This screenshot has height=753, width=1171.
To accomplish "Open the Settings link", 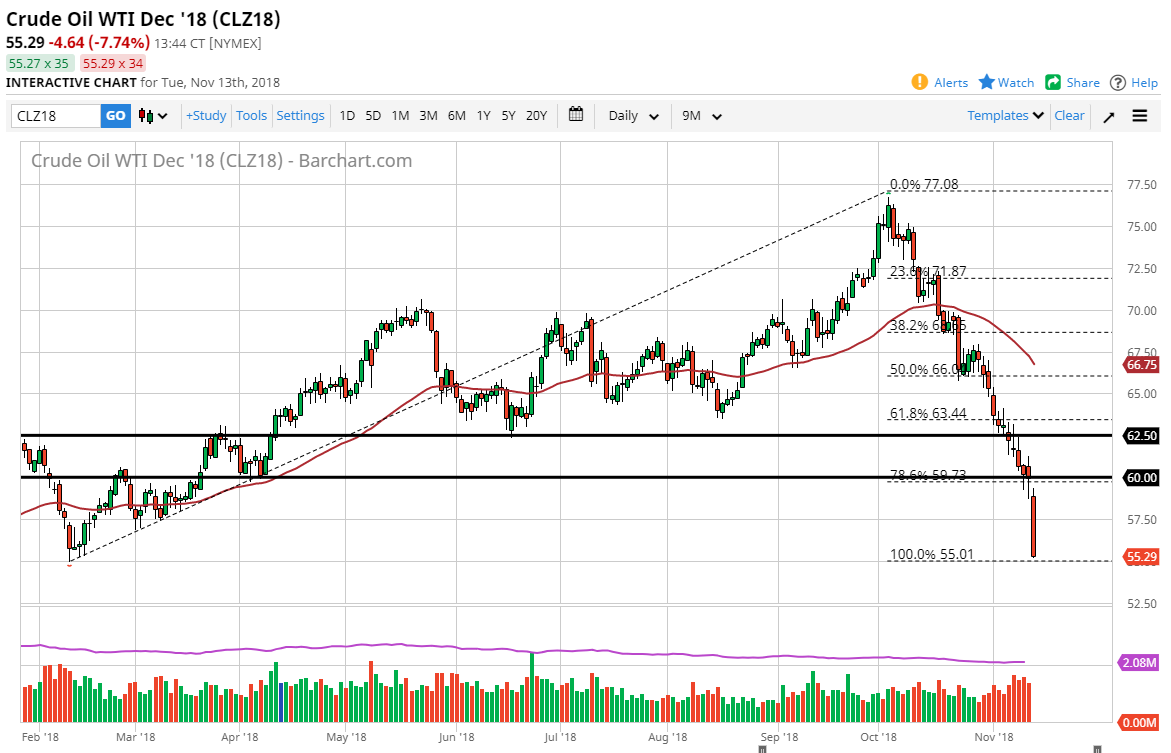I will [300, 115].
